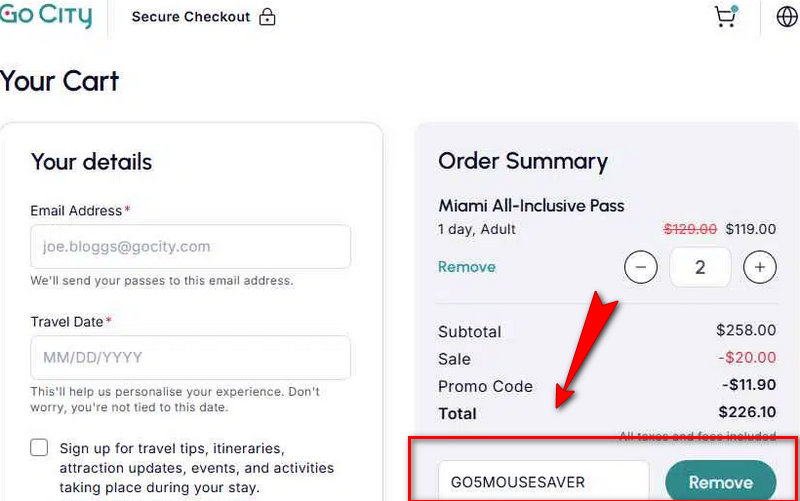Screen dimensions: 800x501
Task: Click the Travel Date MM/DD/YYYY field
Action: pyautogui.click(x=190, y=357)
